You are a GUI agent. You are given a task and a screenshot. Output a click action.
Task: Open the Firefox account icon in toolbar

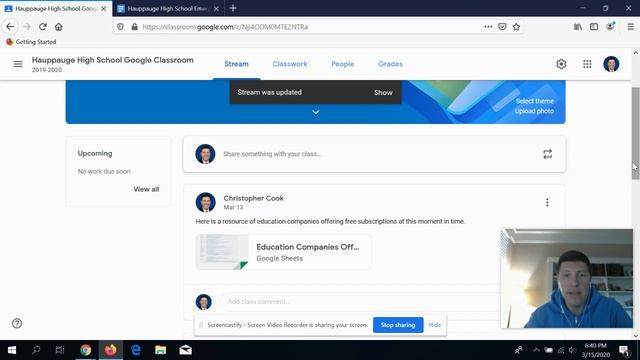pos(610,27)
